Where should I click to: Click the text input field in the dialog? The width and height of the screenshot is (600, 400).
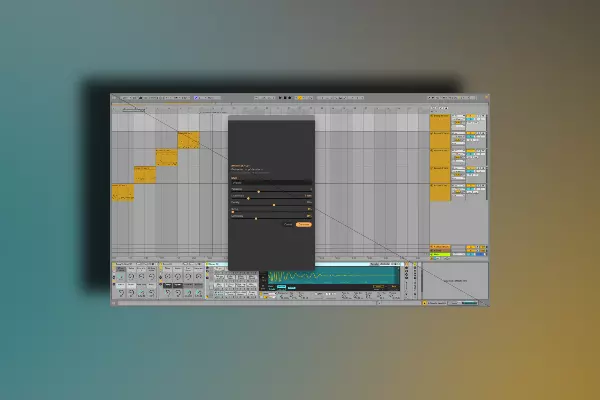271,183
